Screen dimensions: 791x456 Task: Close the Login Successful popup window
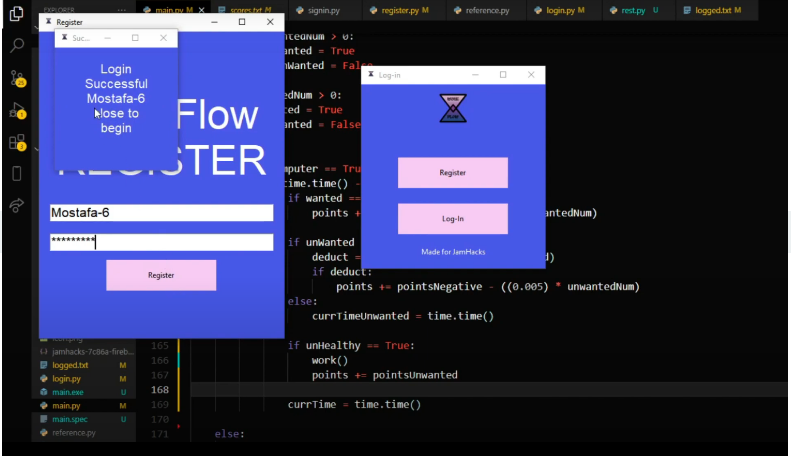tap(164, 38)
